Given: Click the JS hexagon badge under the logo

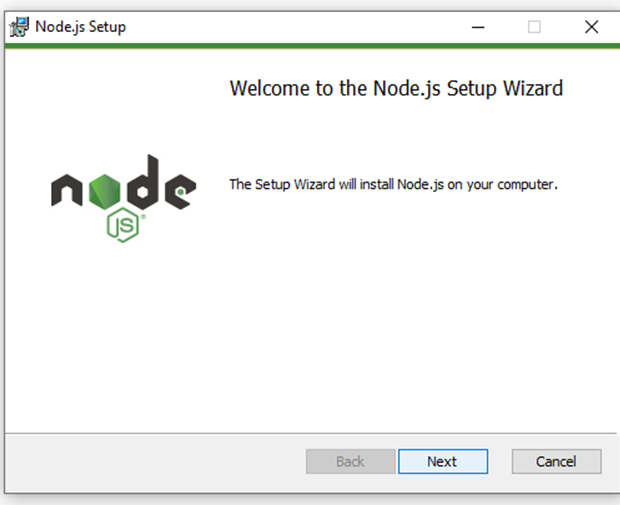Looking at the screenshot, I should pyautogui.click(x=123, y=225).
